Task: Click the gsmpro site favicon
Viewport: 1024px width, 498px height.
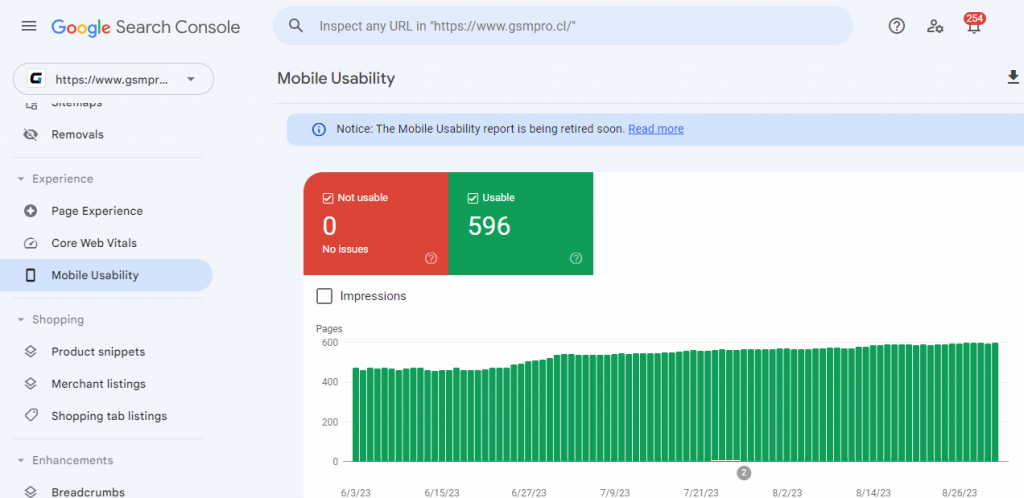Action: click(36, 80)
